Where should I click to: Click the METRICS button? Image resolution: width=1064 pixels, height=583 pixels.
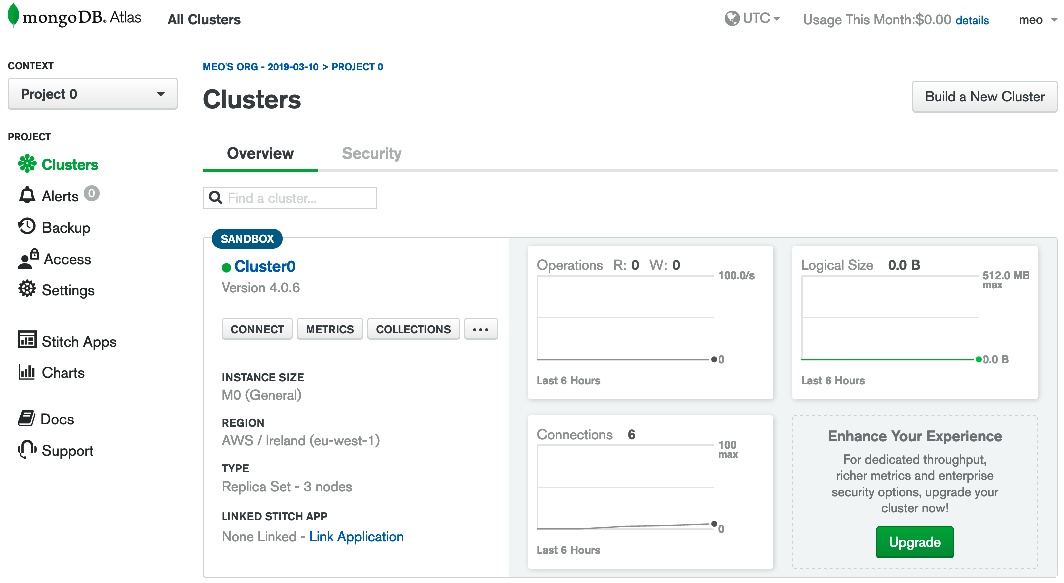[330, 329]
